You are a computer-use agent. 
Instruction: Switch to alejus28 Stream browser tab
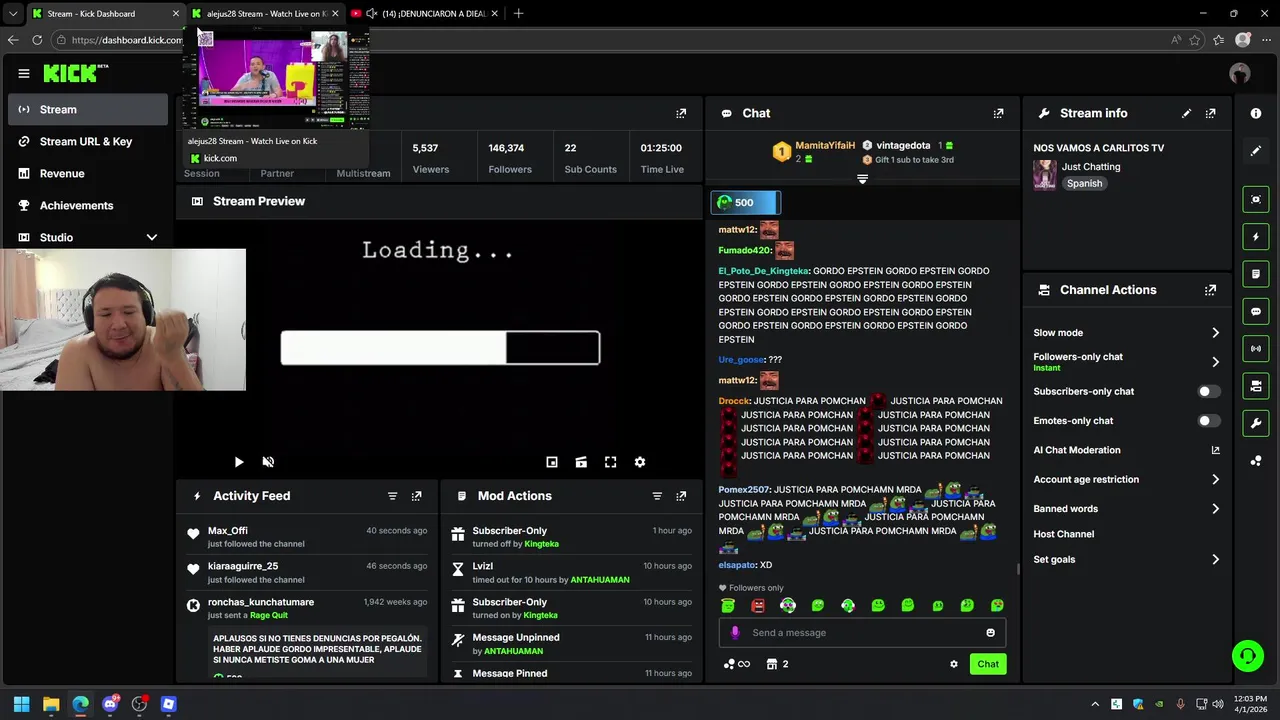tap(265, 14)
